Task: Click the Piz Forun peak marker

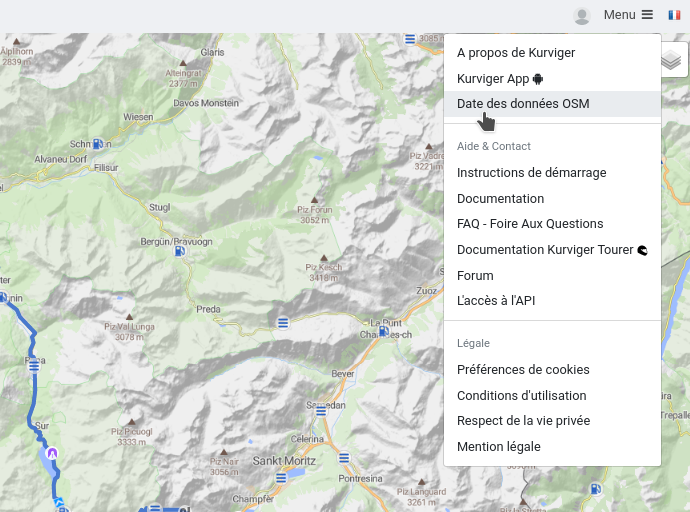Action: tap(314, 200)
